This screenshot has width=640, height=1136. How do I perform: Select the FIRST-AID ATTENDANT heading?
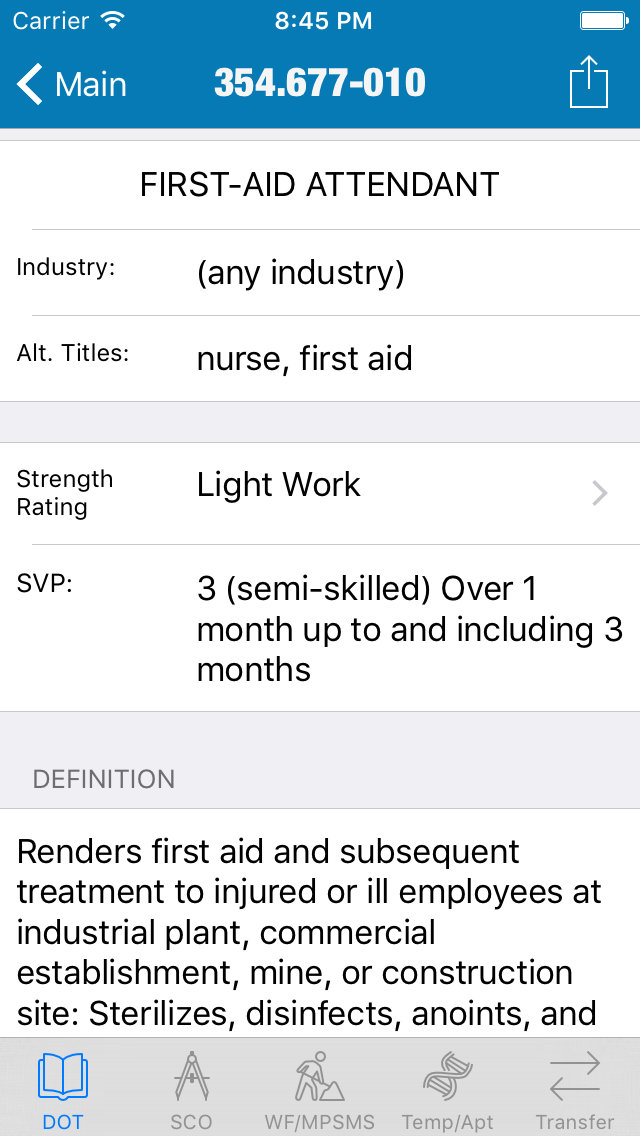point(320,185)
